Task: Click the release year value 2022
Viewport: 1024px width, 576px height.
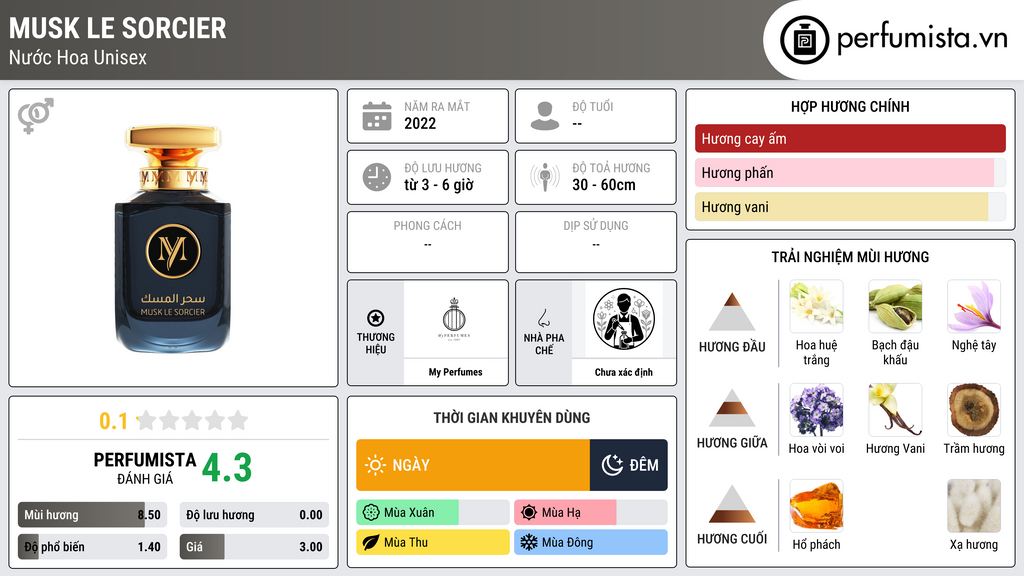Action: [420, 123]
